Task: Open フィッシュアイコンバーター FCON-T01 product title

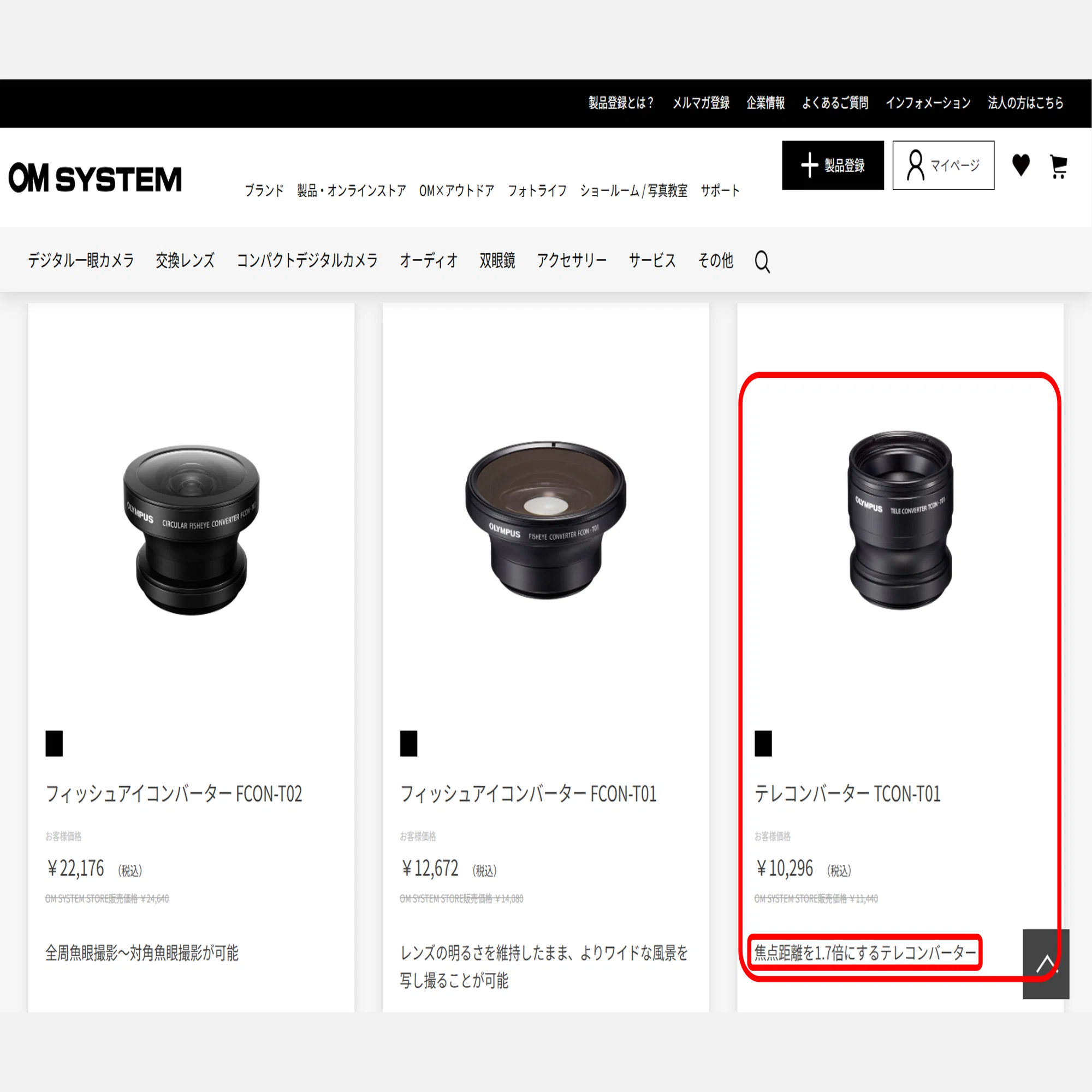Action: [528, 794]
